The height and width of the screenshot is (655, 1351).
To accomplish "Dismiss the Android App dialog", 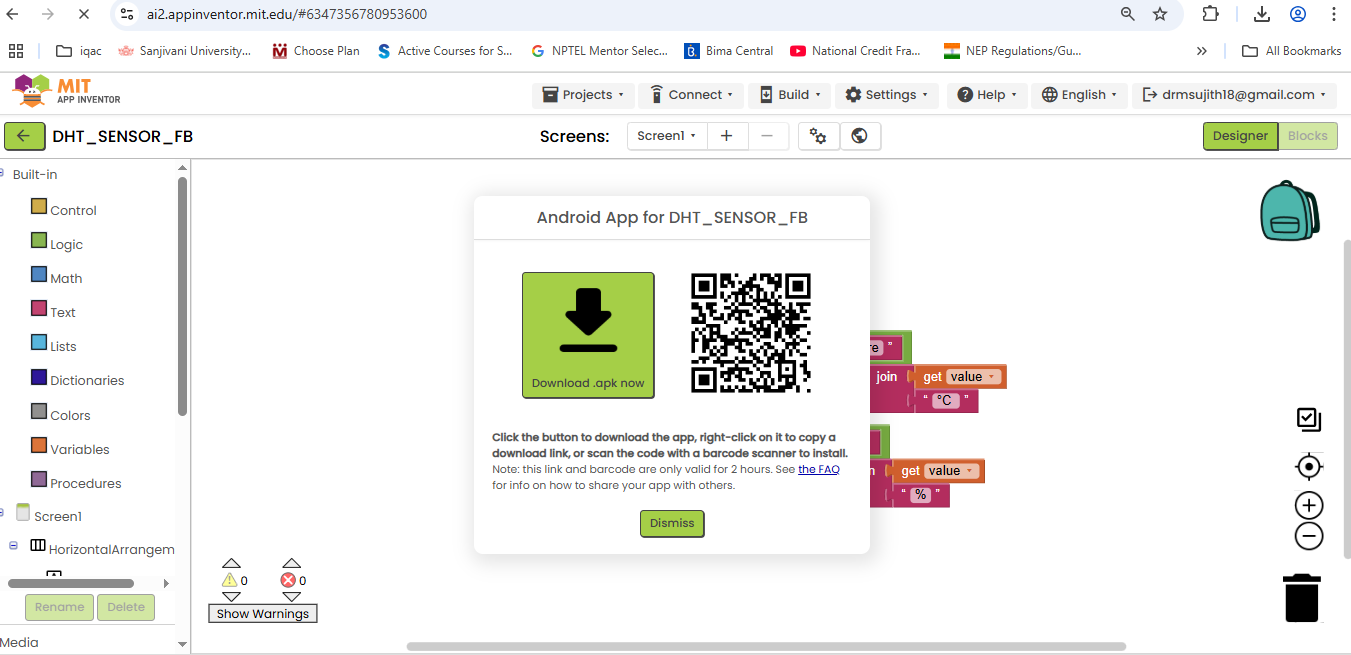I will [672, 523].
